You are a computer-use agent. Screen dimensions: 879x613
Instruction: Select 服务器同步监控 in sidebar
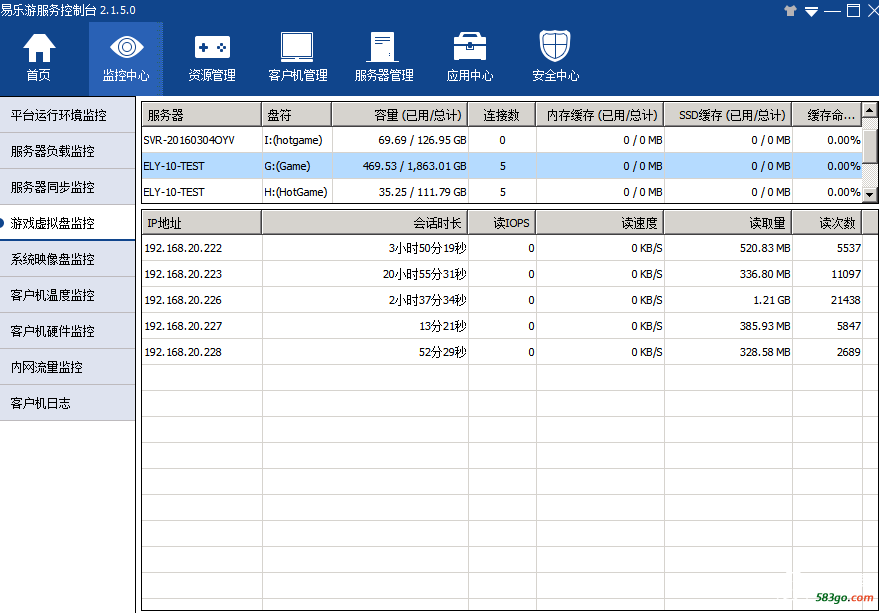point(67,187)
